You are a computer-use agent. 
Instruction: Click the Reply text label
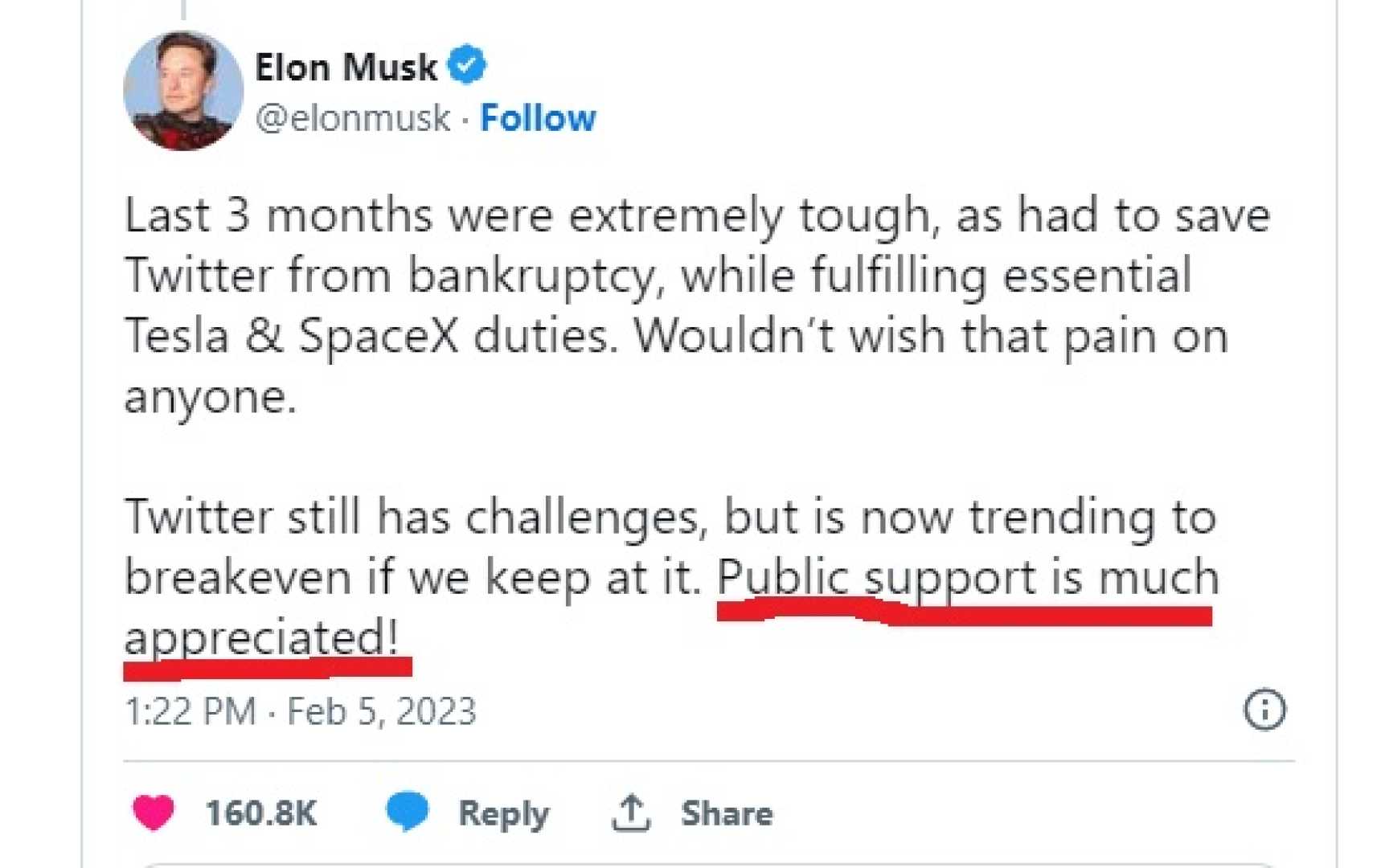503,813
